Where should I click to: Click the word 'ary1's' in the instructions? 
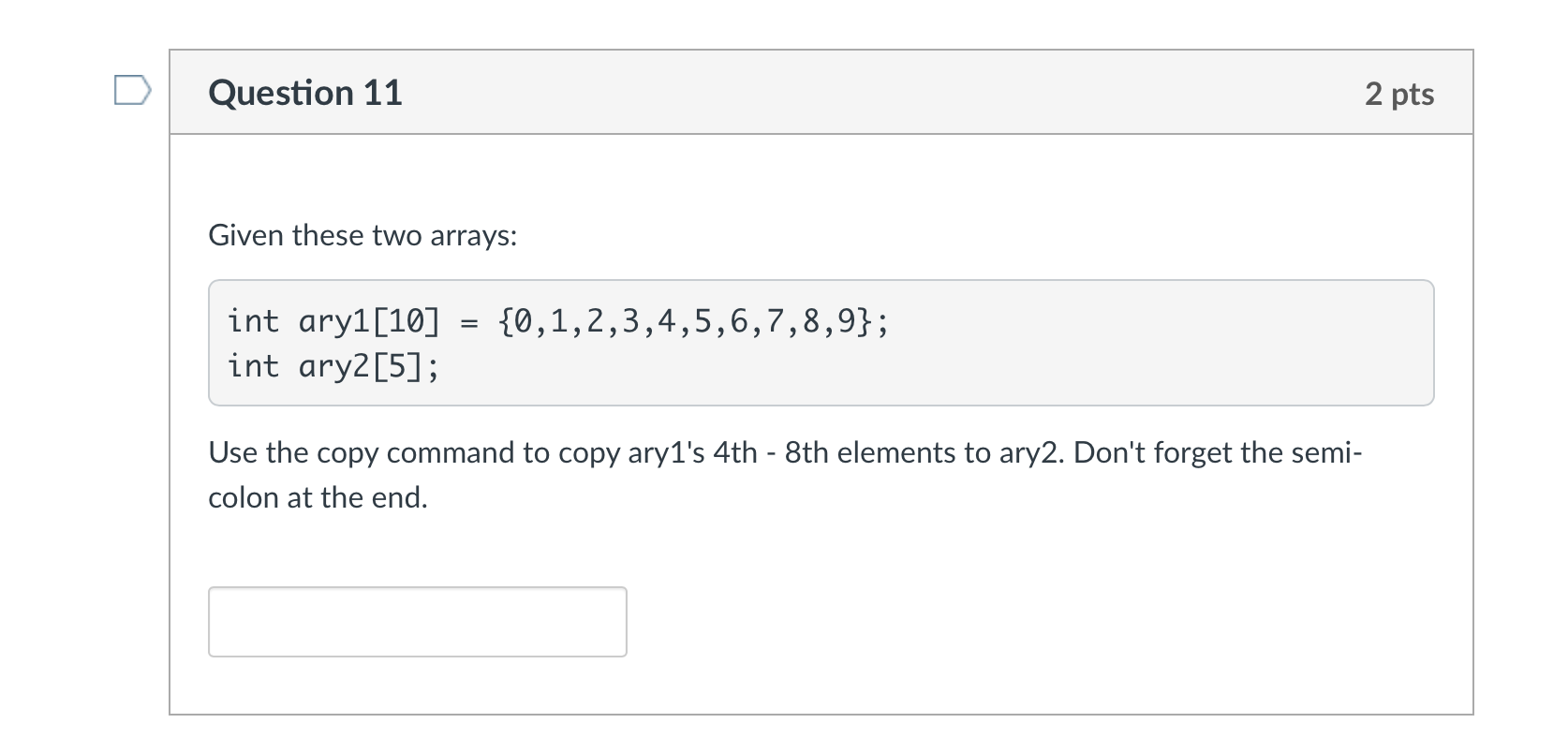[665, 453]
